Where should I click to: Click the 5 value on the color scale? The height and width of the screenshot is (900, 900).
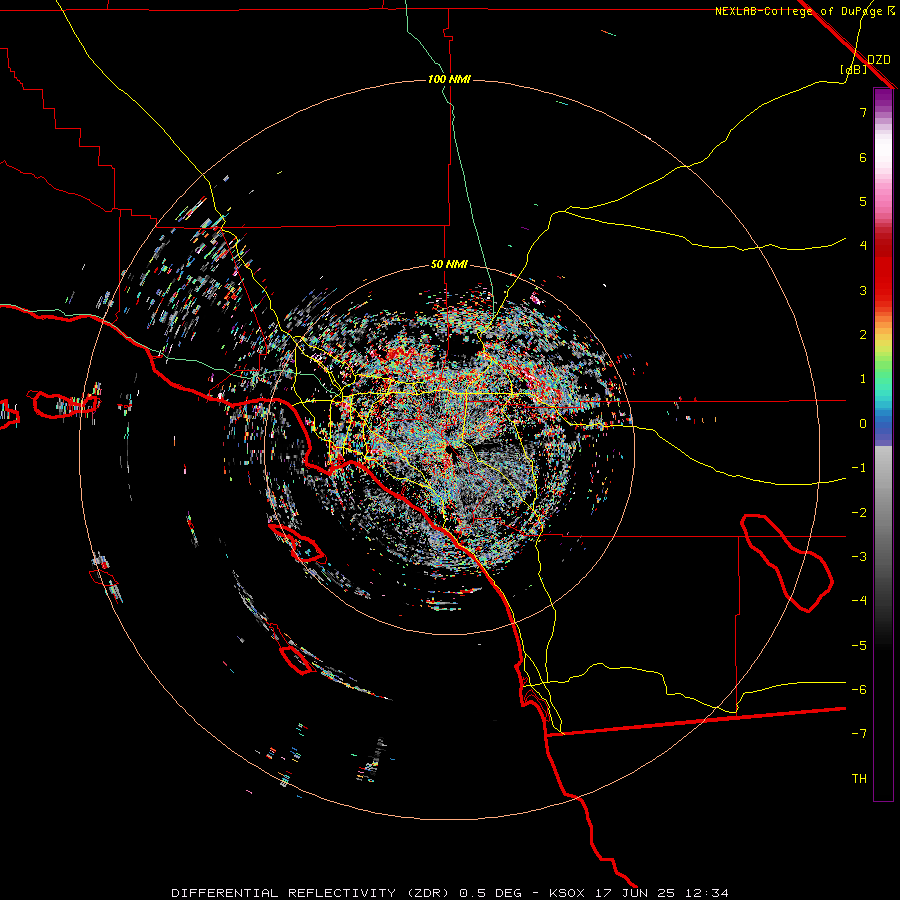click(863, 201)
